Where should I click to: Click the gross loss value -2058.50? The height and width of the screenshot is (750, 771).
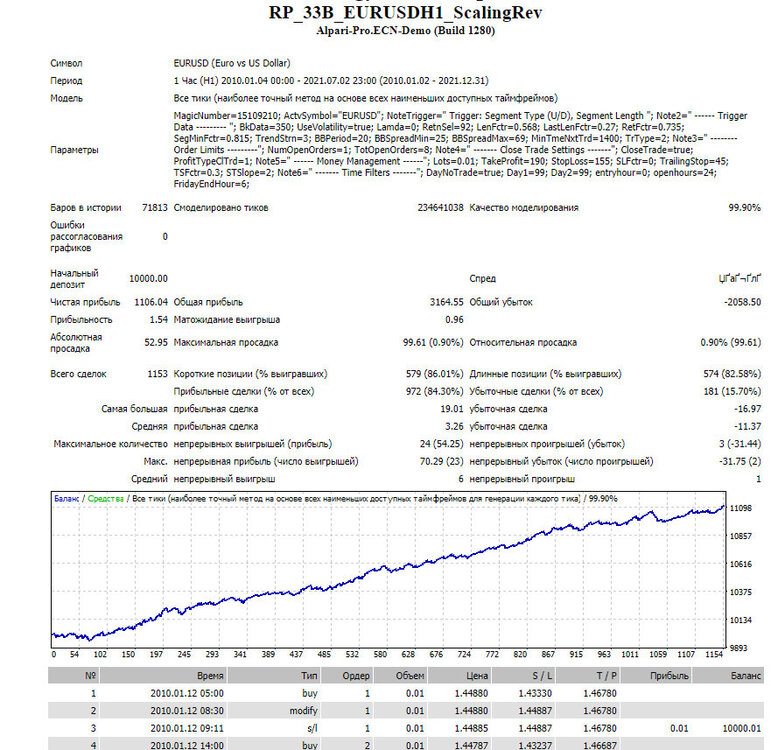pos(742,302)
